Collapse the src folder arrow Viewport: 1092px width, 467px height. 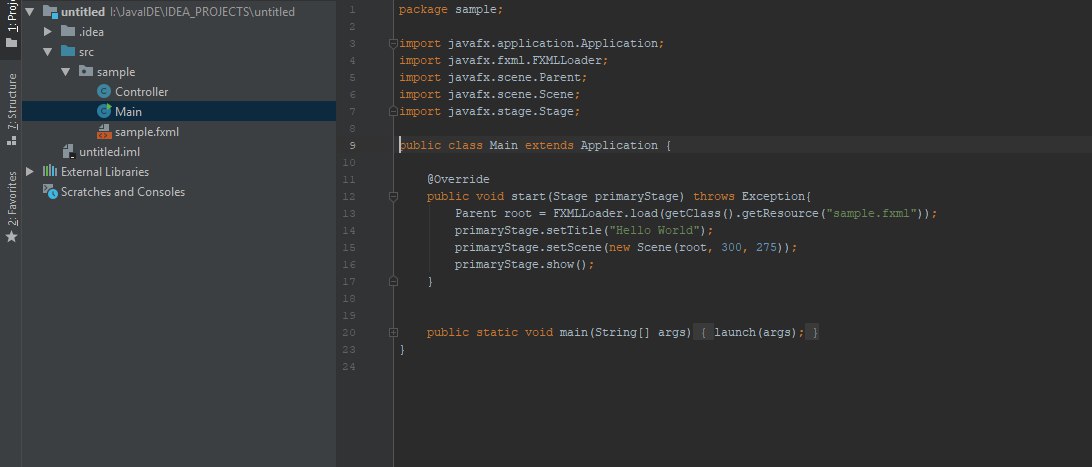pos(47,52)
